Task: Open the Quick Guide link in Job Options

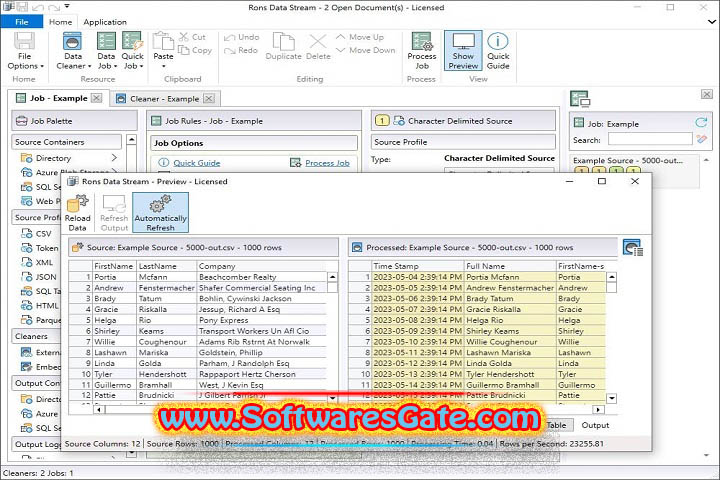Action: [197, 163]
